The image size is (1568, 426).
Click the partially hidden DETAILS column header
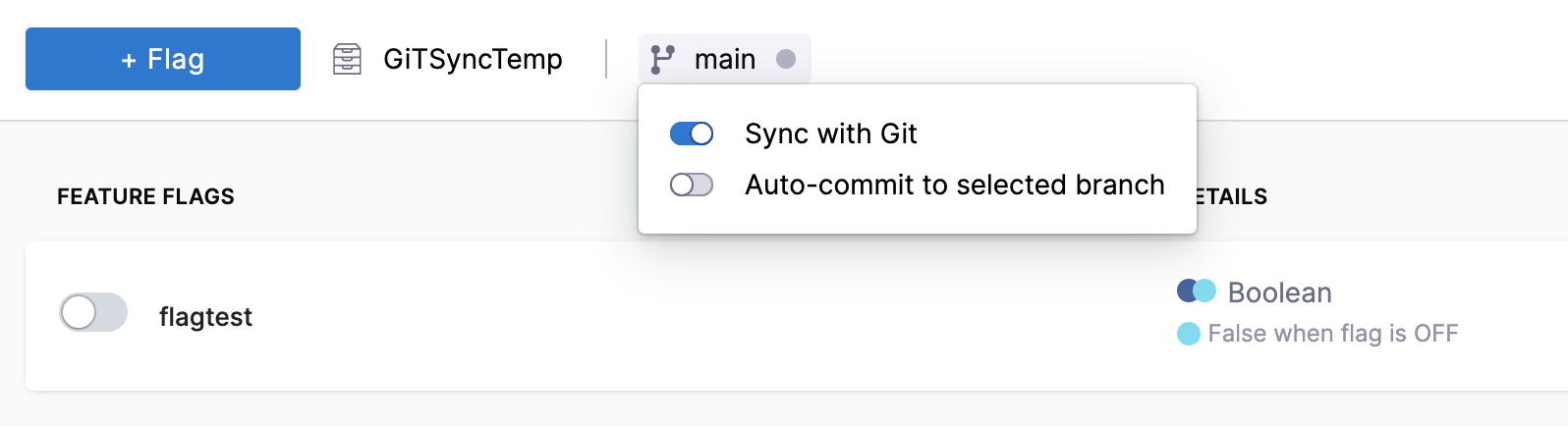[x=1232, y=196]
